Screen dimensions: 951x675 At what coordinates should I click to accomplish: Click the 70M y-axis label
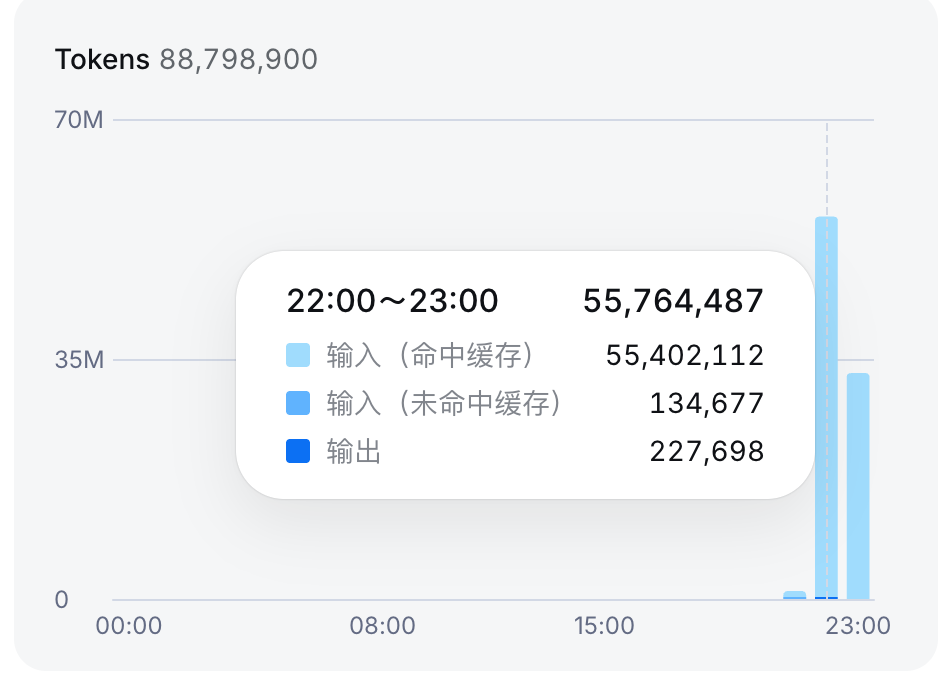79,120
